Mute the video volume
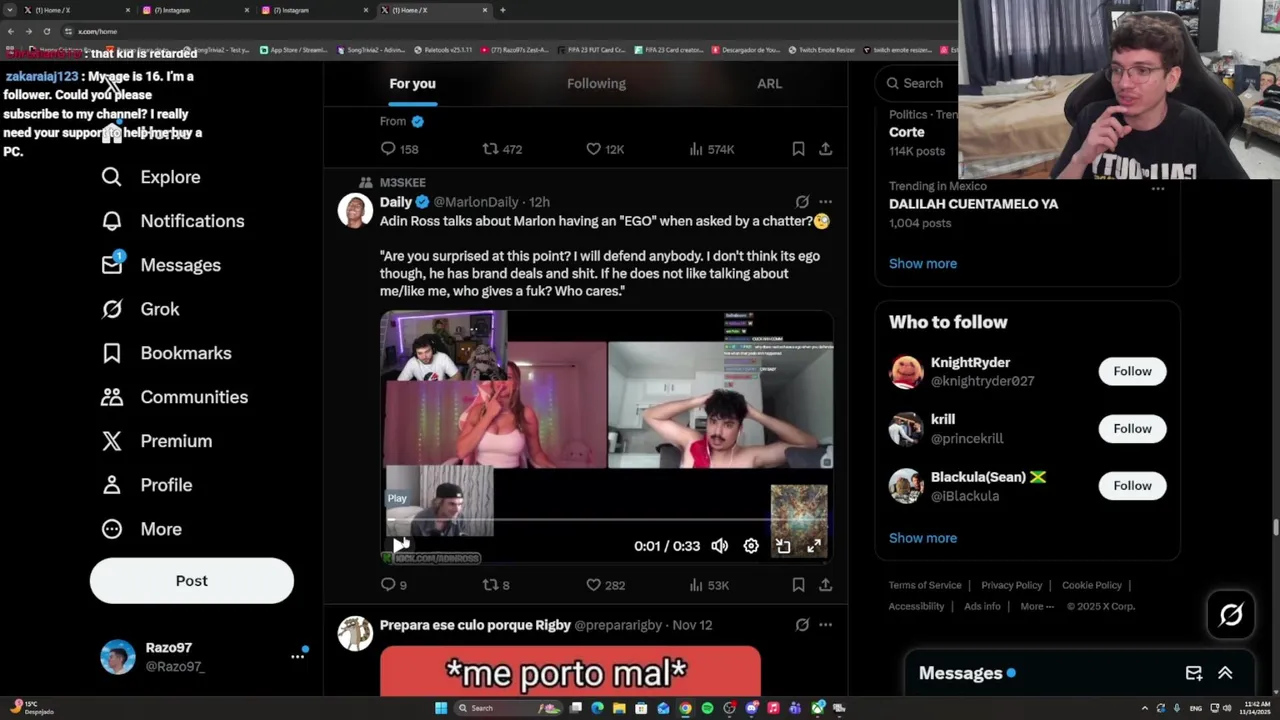The width and height of the screenshot is (1280, 720). click(x=720, y=546)
